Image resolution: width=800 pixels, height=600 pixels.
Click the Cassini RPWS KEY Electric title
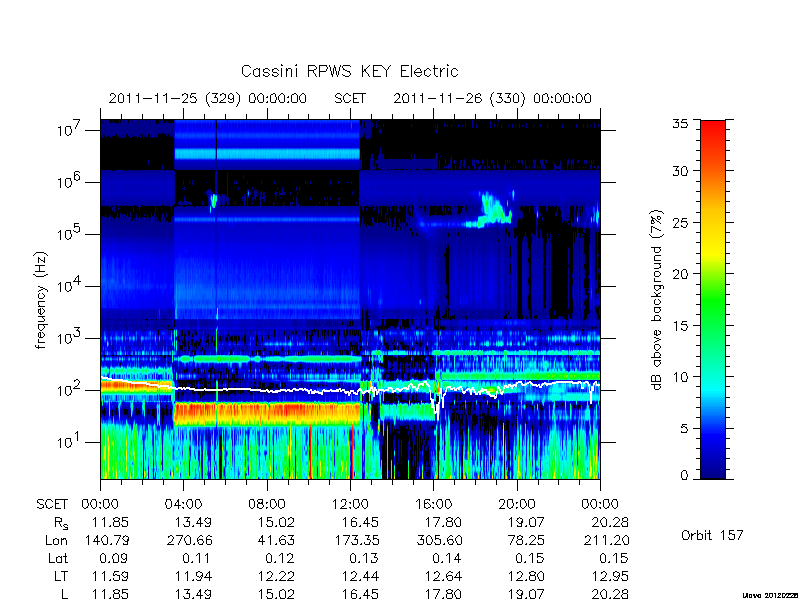tap(349, 71)
